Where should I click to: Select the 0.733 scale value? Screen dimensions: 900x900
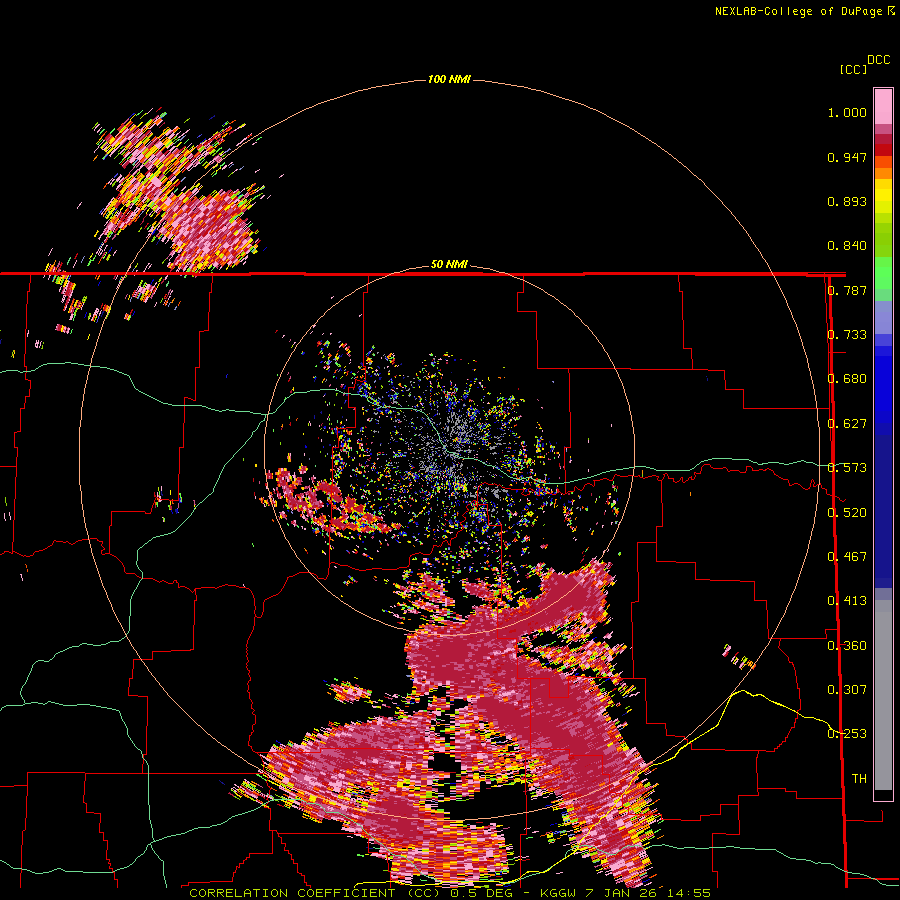tap(847, 335)
